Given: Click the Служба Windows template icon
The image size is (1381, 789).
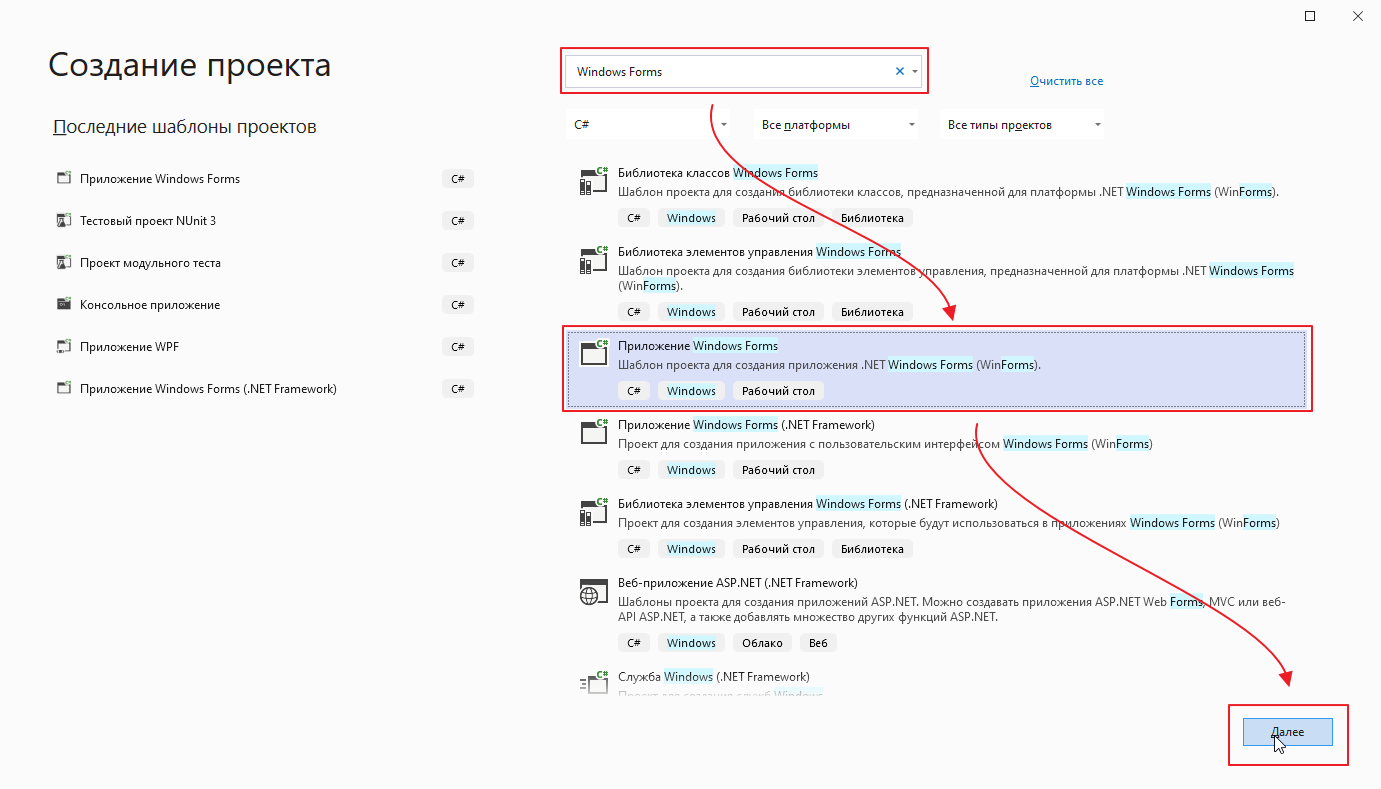Looking at the screenshot, I should tap(594, 682).
